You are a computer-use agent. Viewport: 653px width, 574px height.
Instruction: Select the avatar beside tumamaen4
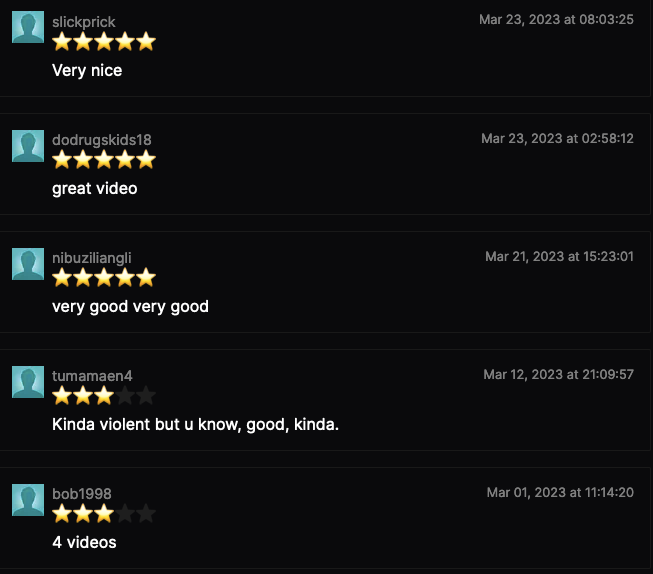(28, 382)
